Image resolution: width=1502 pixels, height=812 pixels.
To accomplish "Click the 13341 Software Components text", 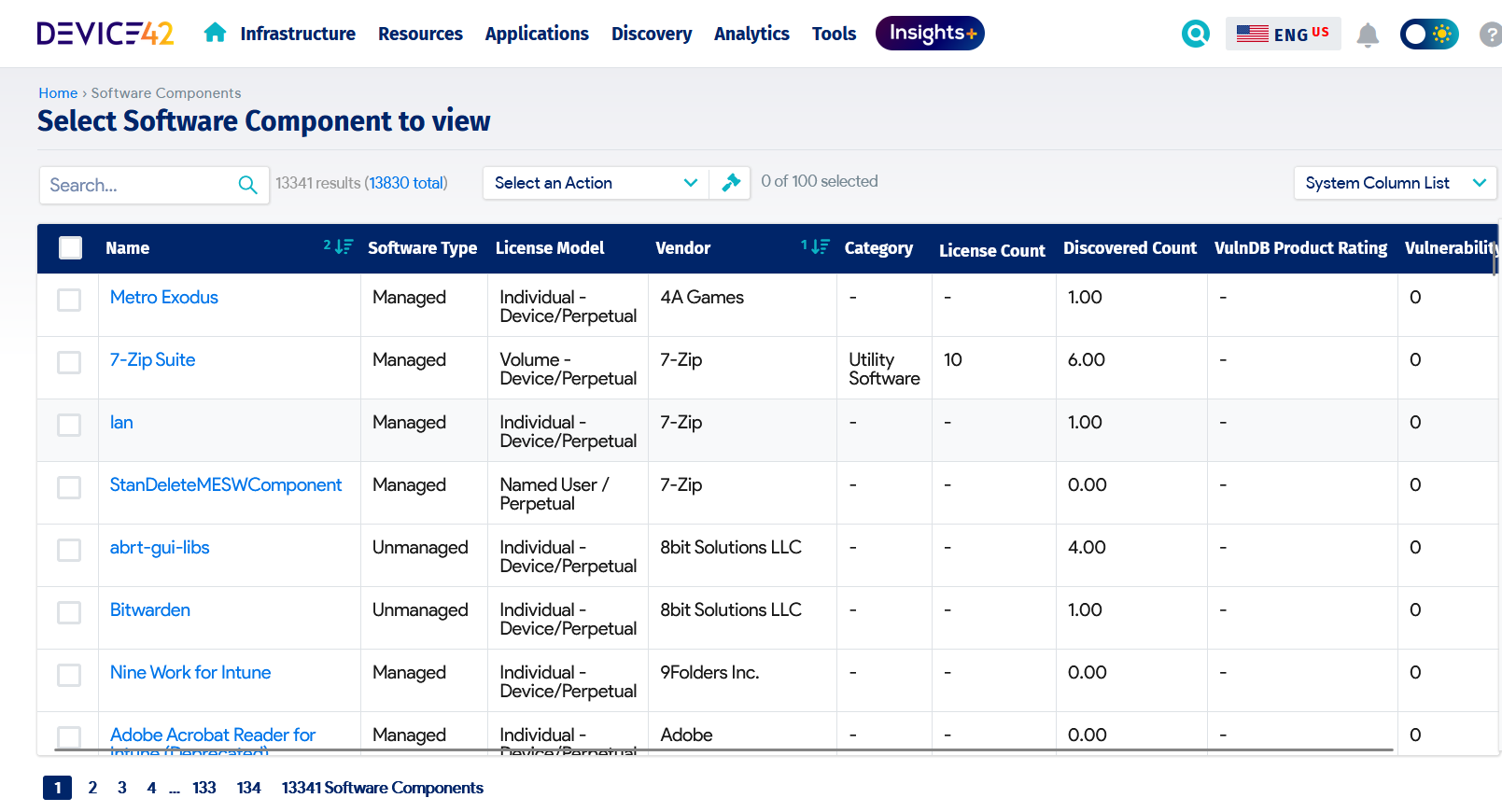I will tap(383, 788).
